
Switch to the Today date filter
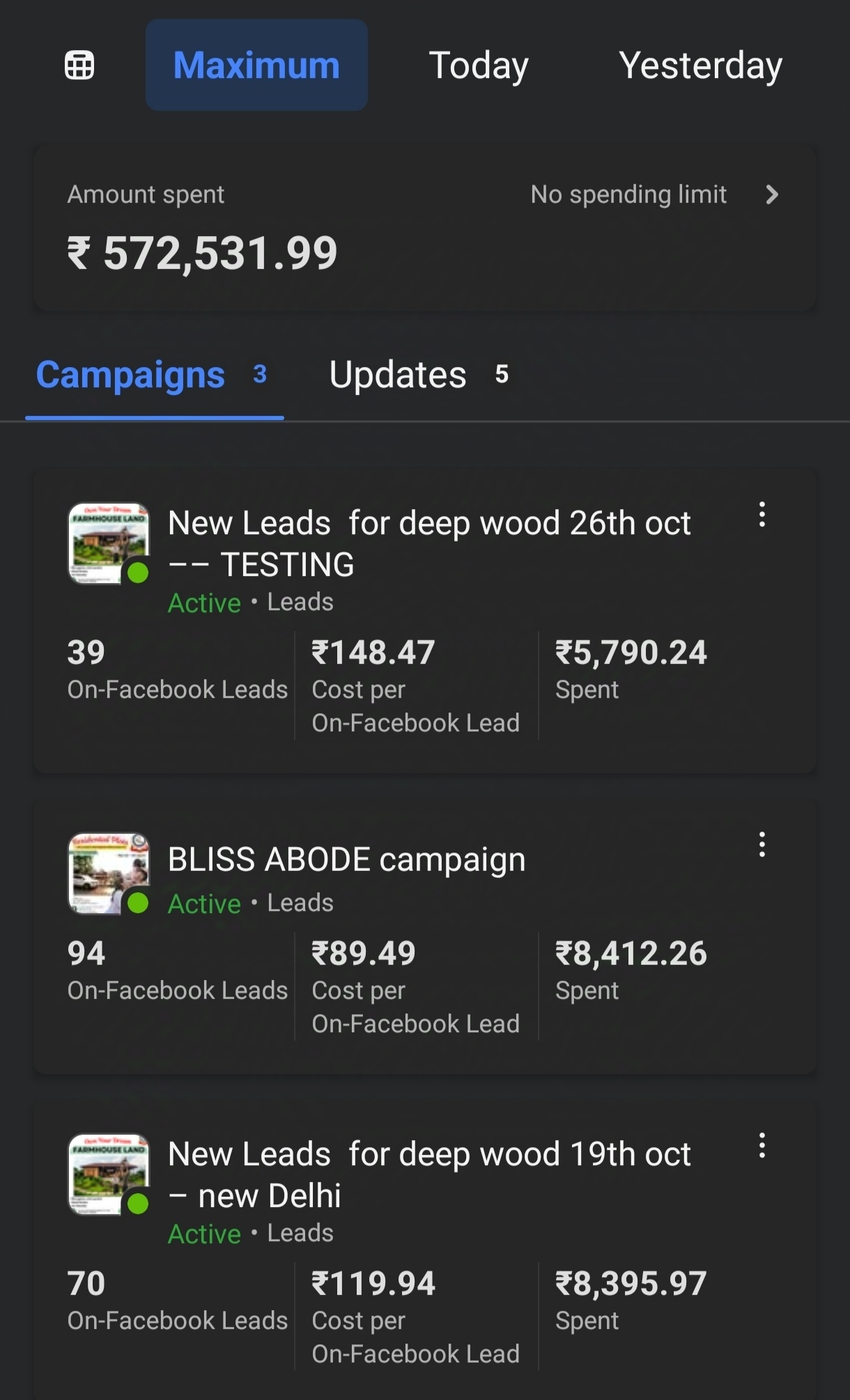pyautogui.click(x=478, y=65)
